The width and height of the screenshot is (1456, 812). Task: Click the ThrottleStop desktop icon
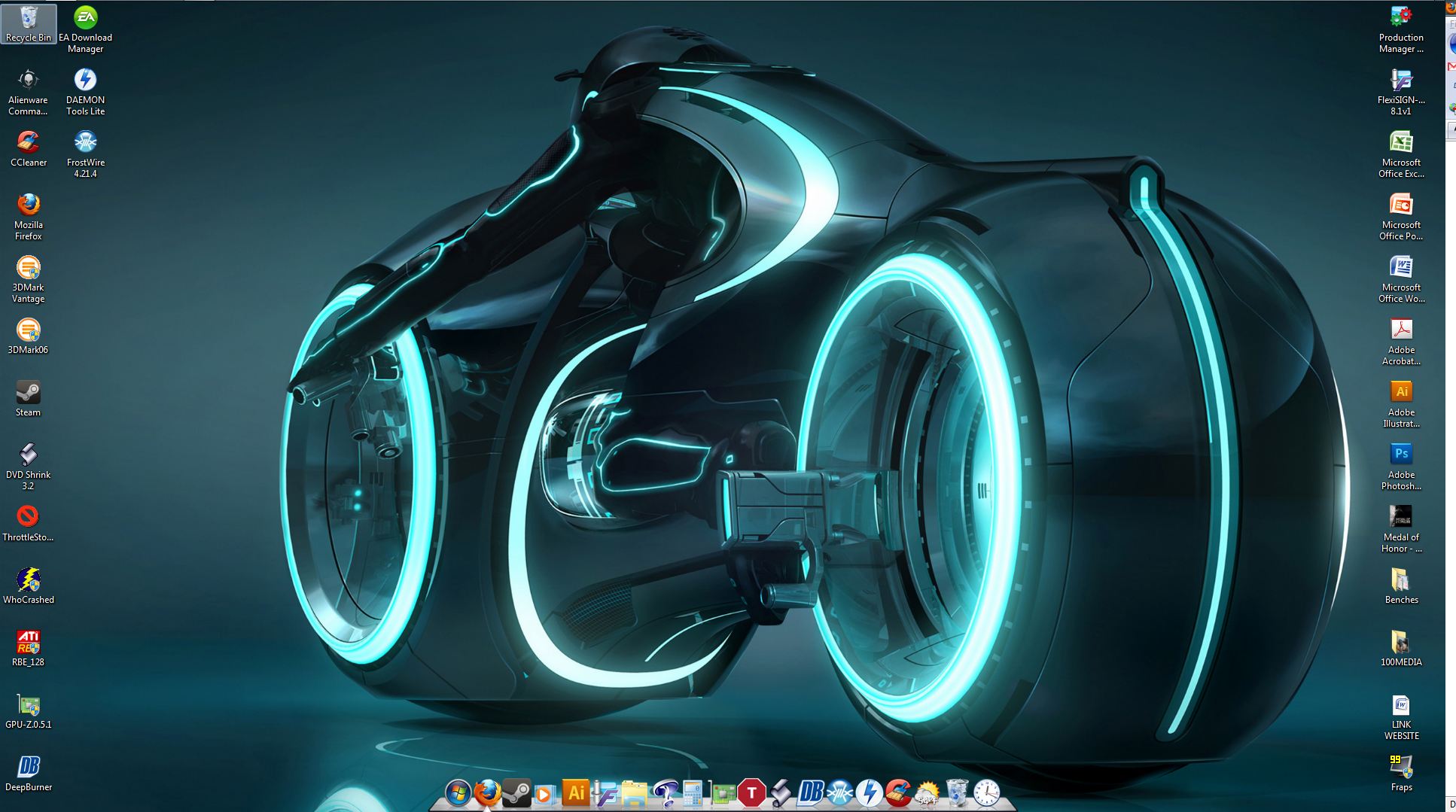click(28, 523)
